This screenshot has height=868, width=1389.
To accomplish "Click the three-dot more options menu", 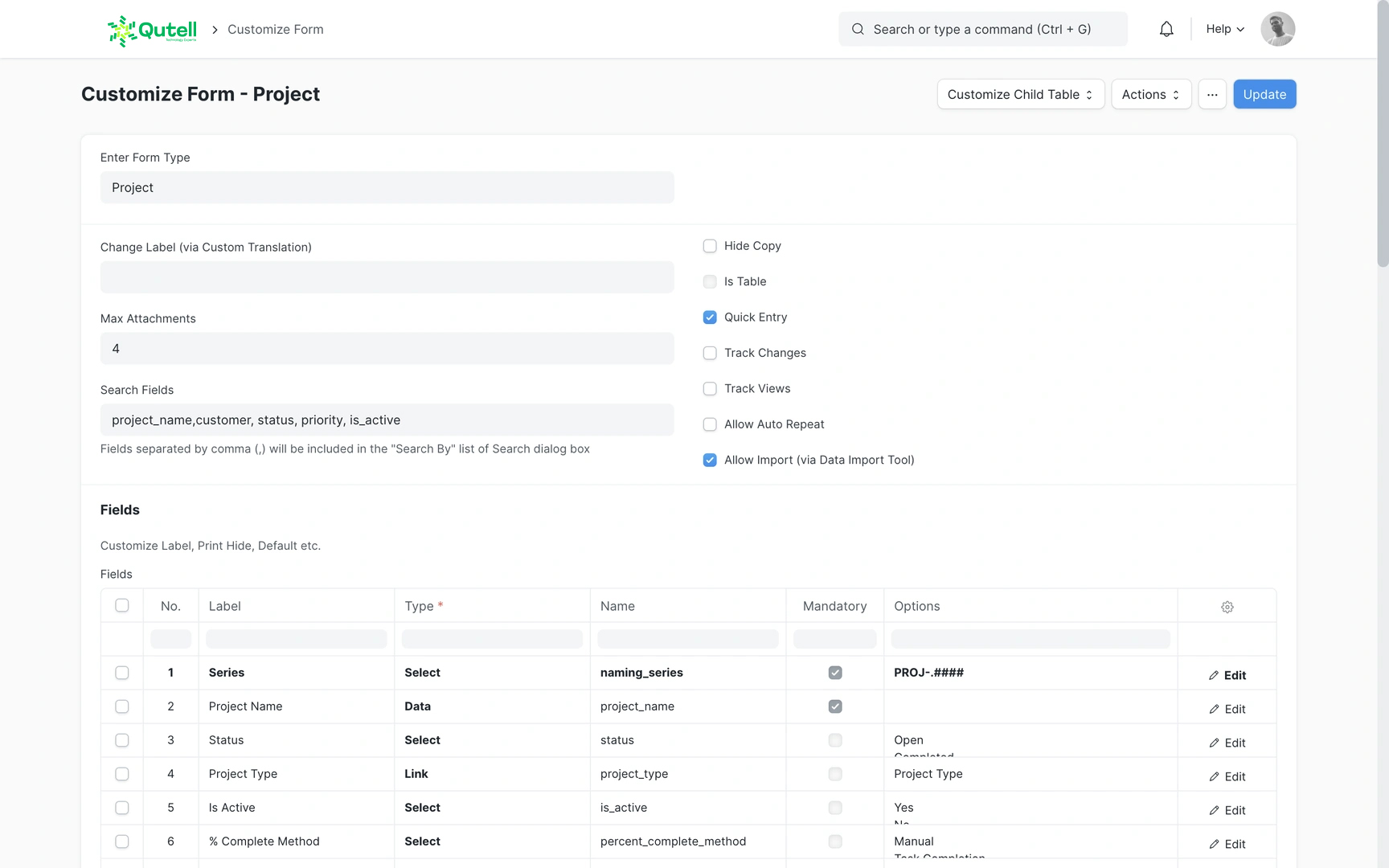I will click(x=1212, y=95).
